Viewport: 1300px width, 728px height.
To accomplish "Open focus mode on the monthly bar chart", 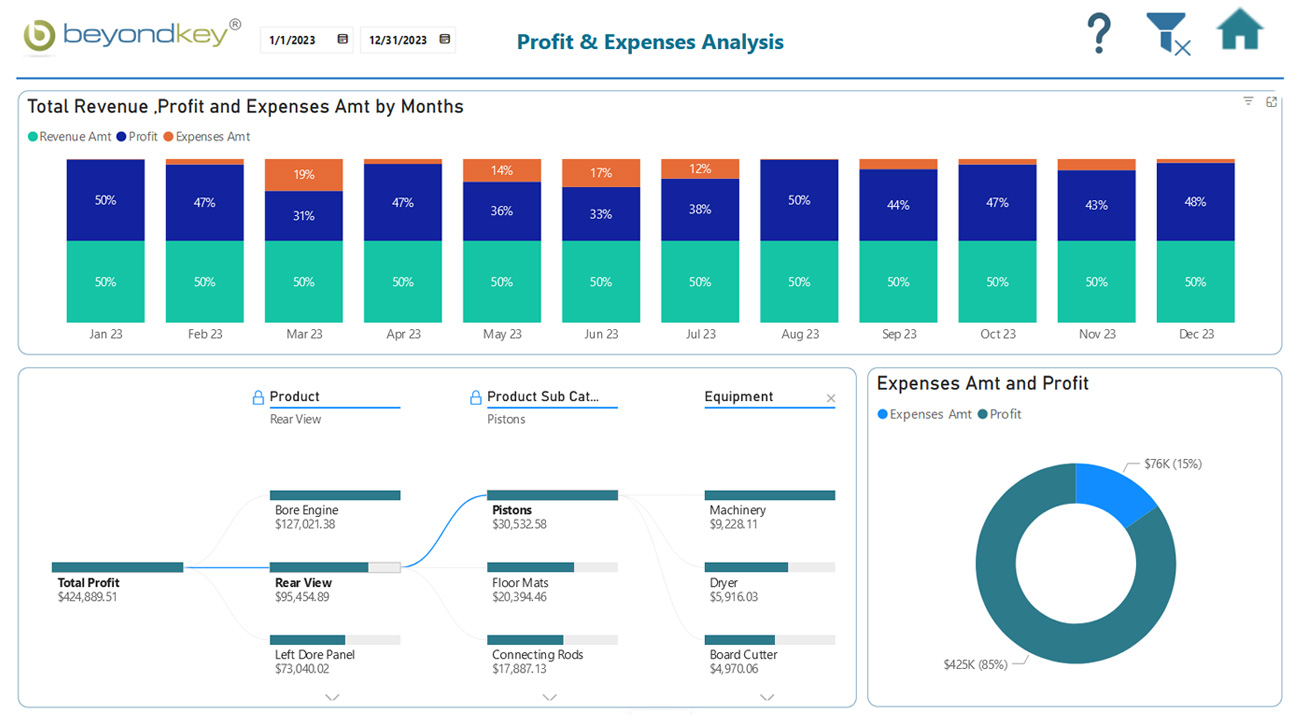I will [1271, 101].
